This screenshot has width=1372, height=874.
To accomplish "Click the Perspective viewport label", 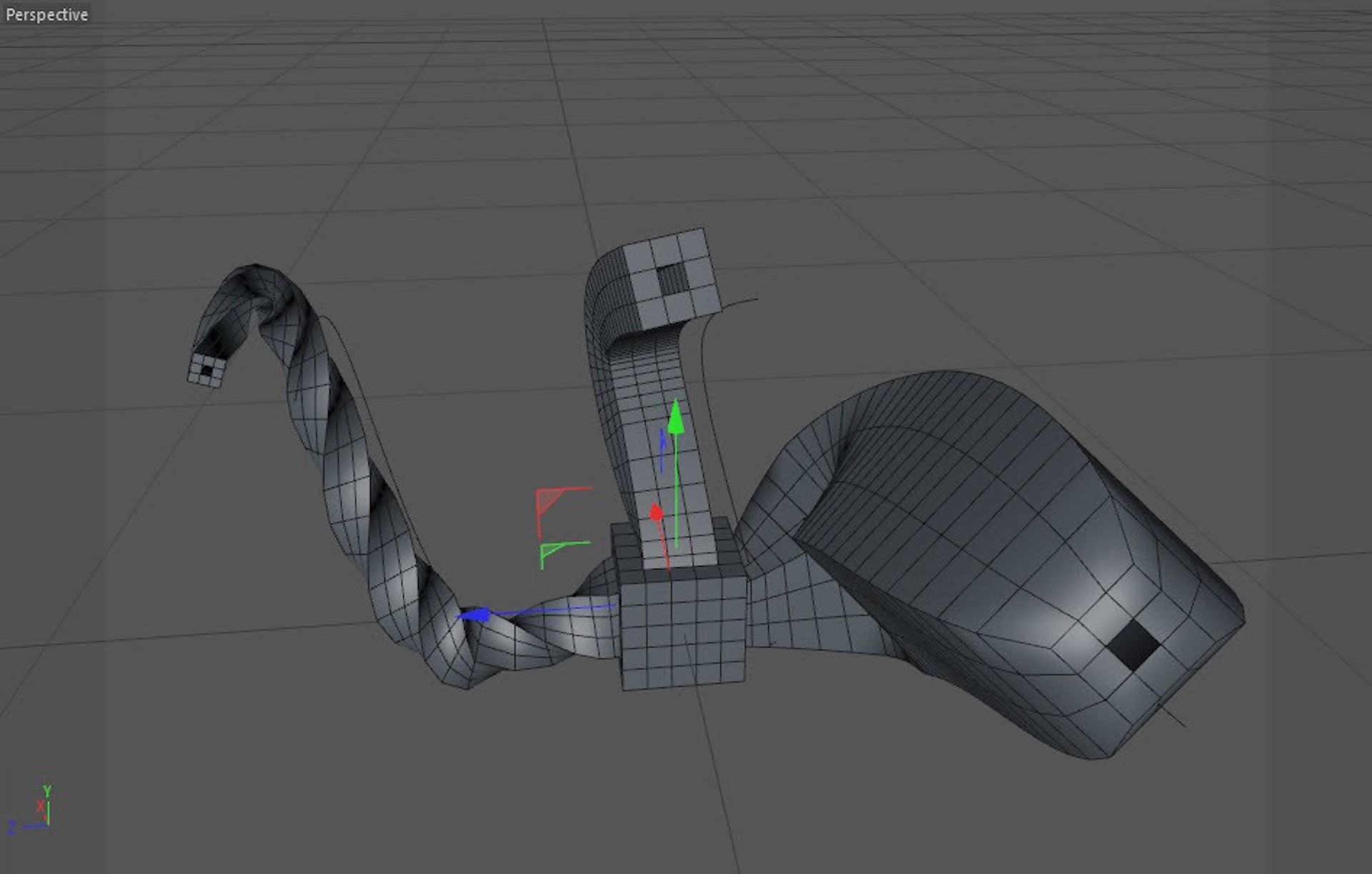I will (x=46, y=14).
